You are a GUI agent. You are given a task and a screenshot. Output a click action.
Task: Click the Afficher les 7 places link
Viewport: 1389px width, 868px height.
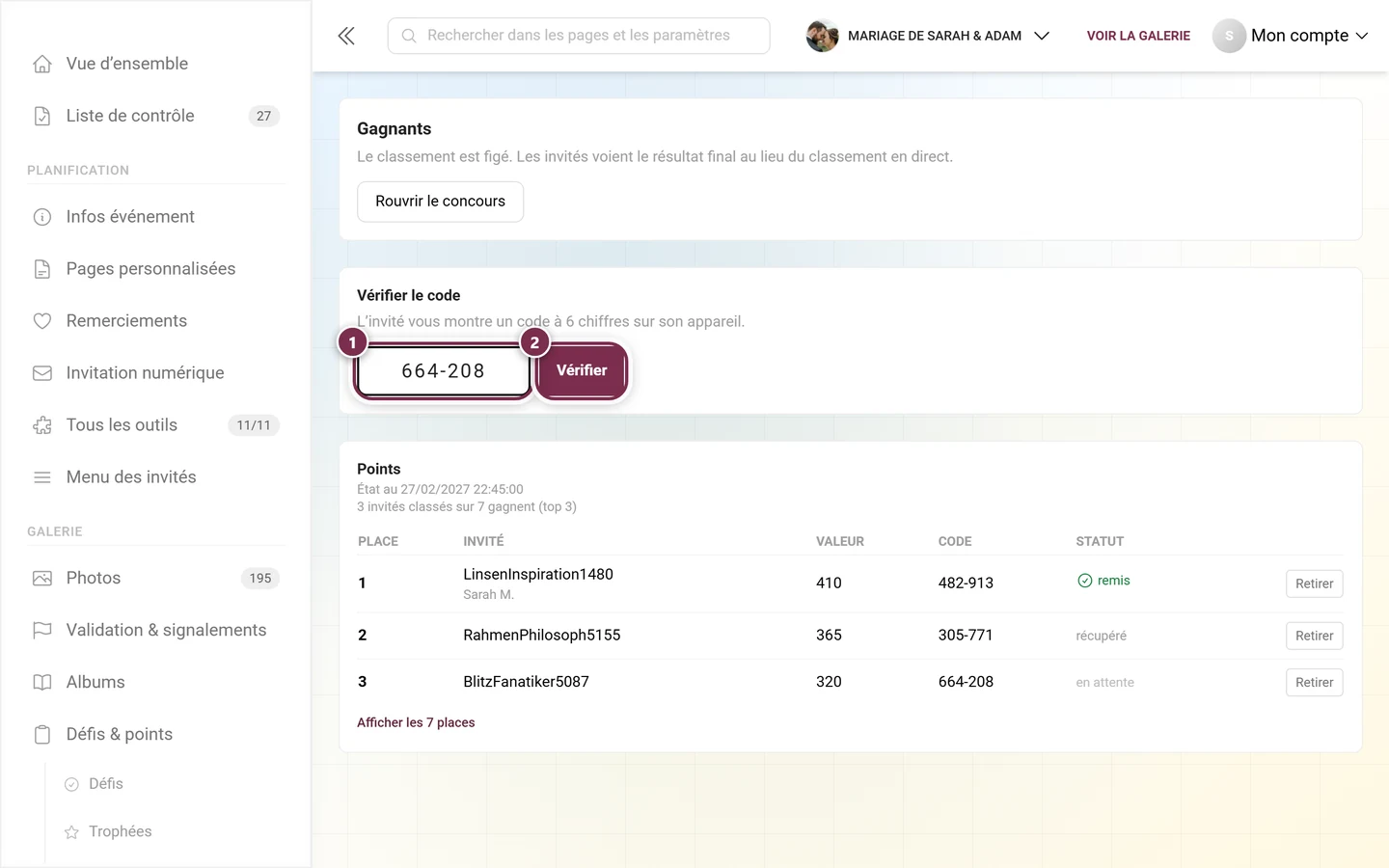[x=416, y=722]
